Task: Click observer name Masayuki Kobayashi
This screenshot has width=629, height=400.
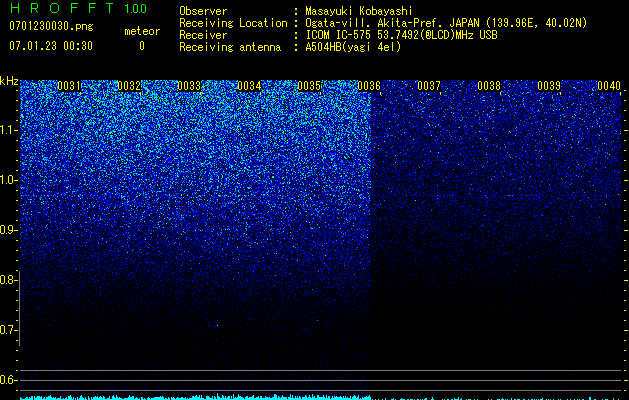Action: click(x=359, y=11)
